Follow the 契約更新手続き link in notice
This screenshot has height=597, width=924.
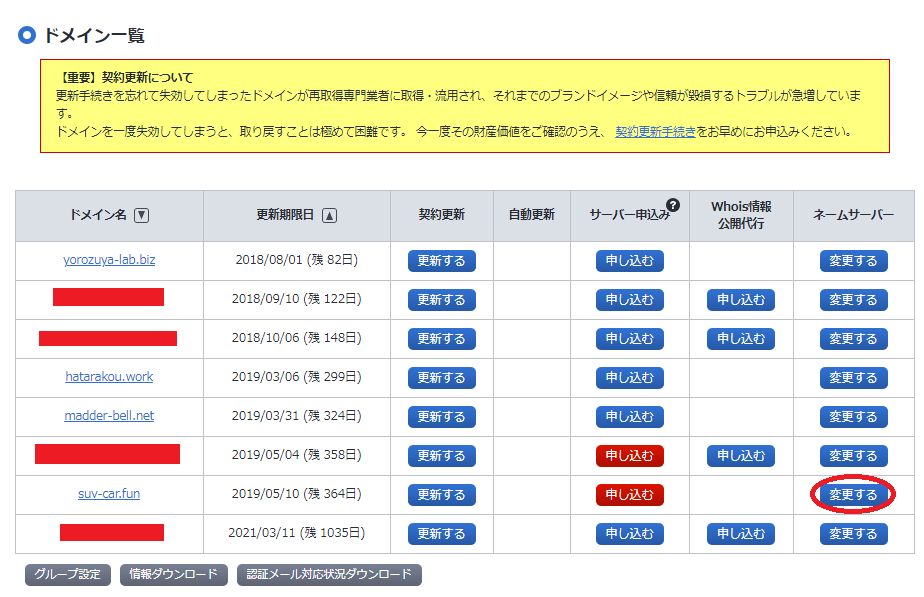pyautogui.click(x=655, y=131)
